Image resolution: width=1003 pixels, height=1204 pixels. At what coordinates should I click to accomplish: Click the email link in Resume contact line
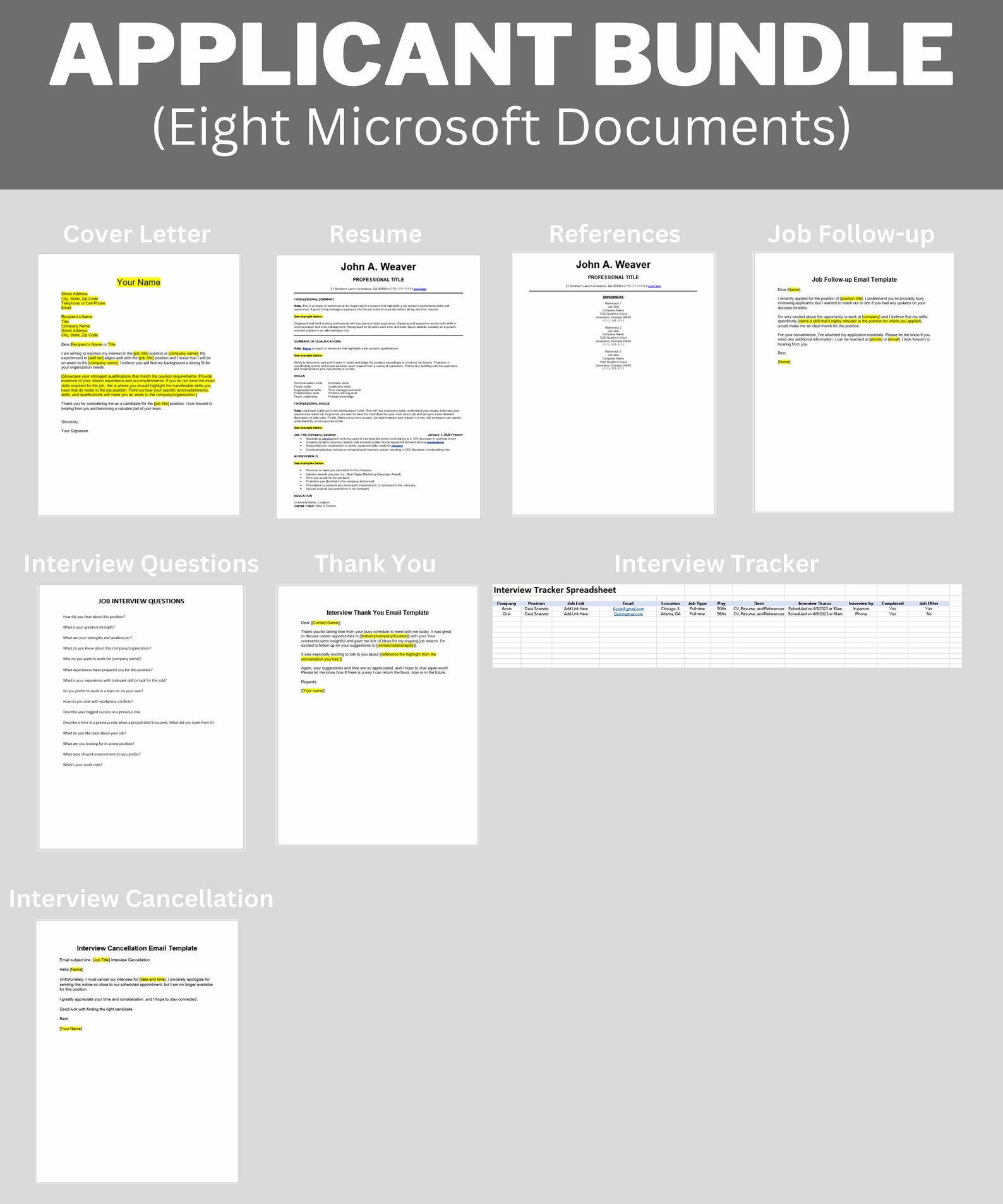[x=420, y=289]
